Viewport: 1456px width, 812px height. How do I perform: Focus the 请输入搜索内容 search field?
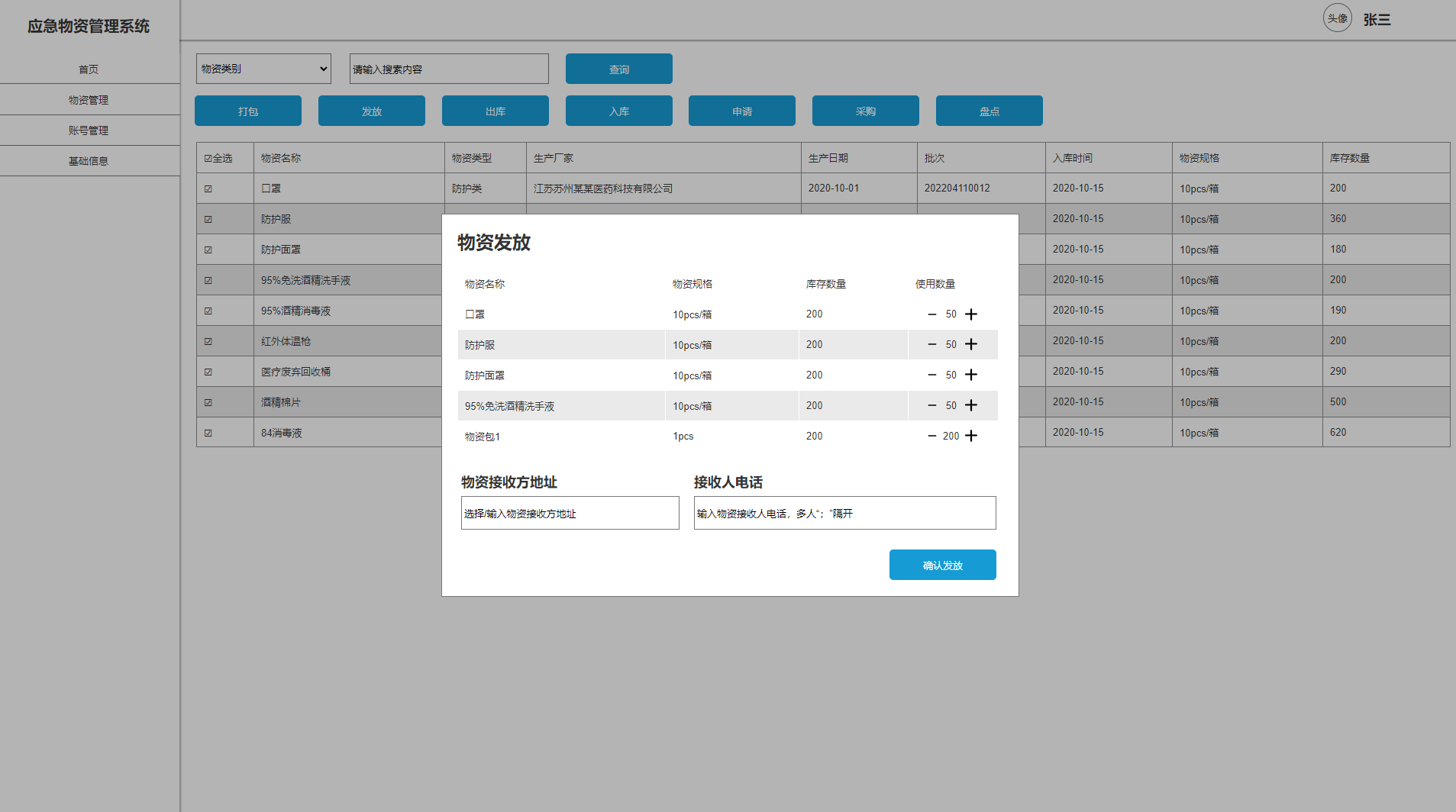tap(449, 69)
